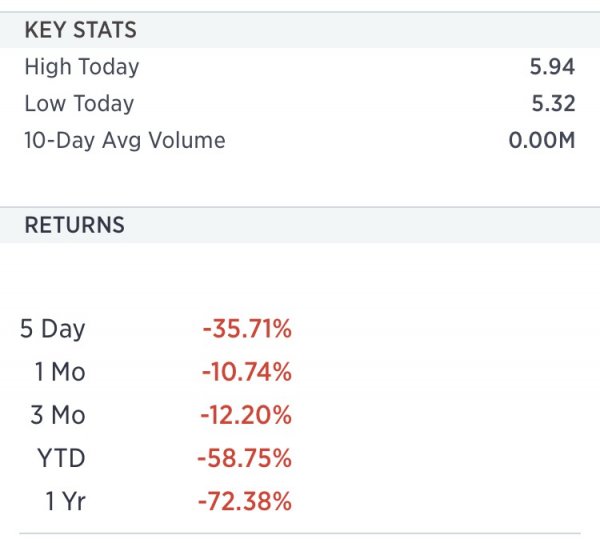Image resolution: width=600 pixels, height=543 pixels.
Task: Select the 3 Mo return label
Action: coord(59,415)
